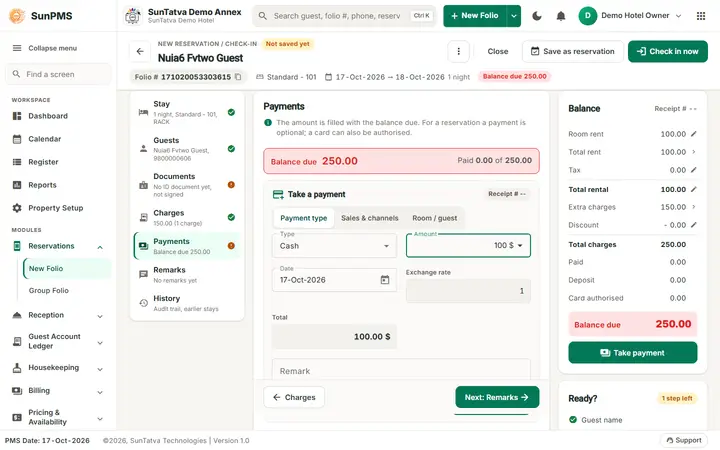Click the Remark text field
Screen dimensions: 720x450
click(x=401, y=370)
